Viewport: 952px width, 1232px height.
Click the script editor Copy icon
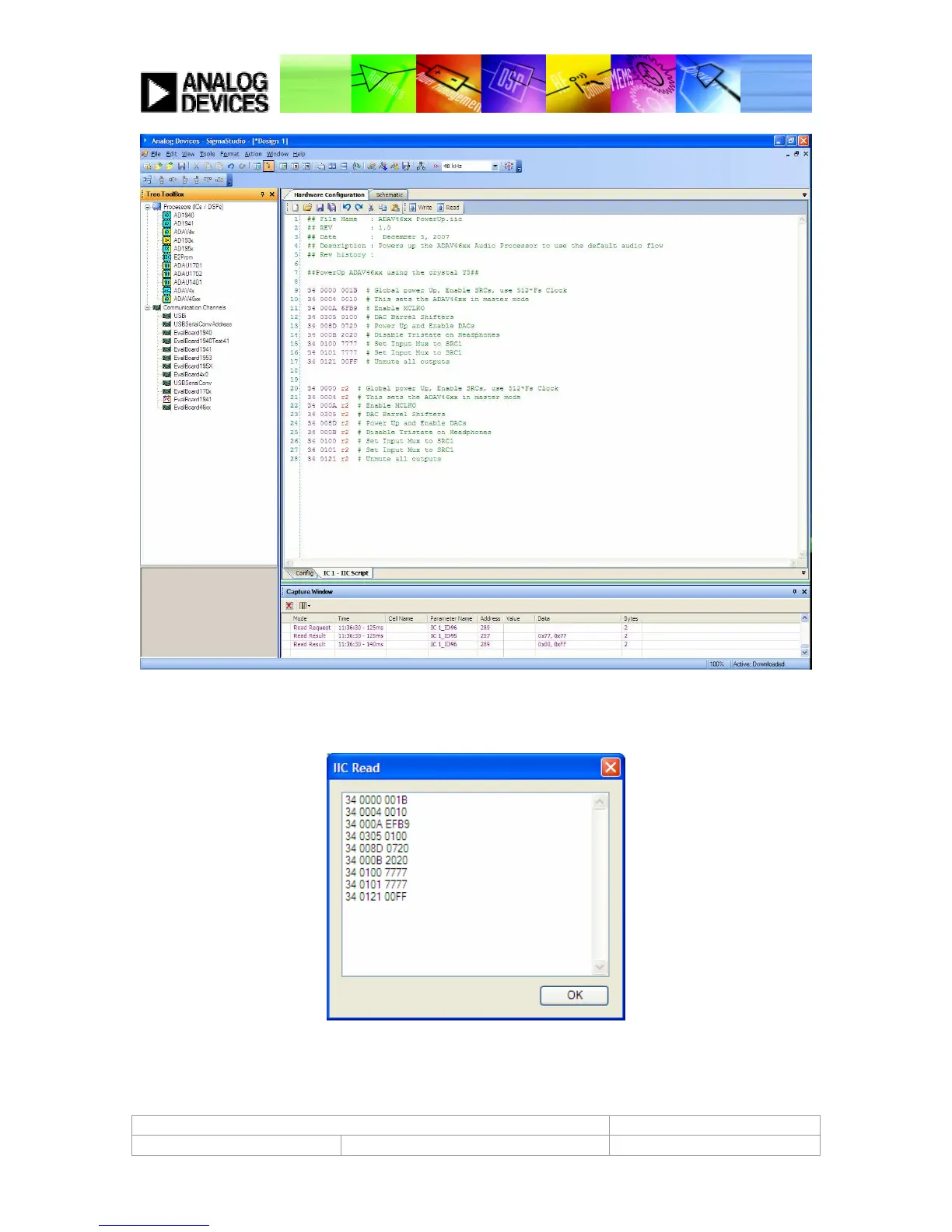383,208
